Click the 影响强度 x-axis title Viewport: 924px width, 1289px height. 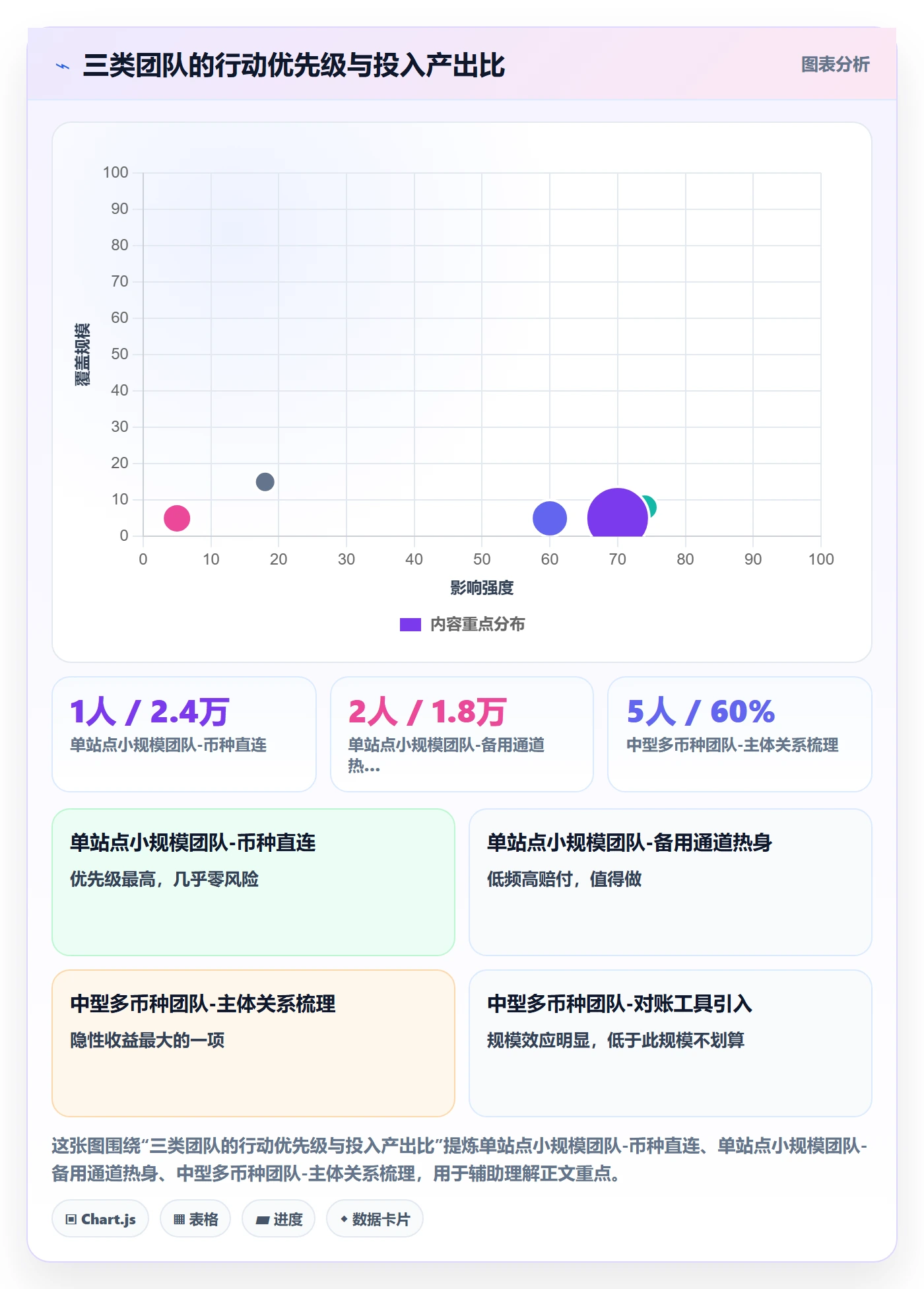482,588
